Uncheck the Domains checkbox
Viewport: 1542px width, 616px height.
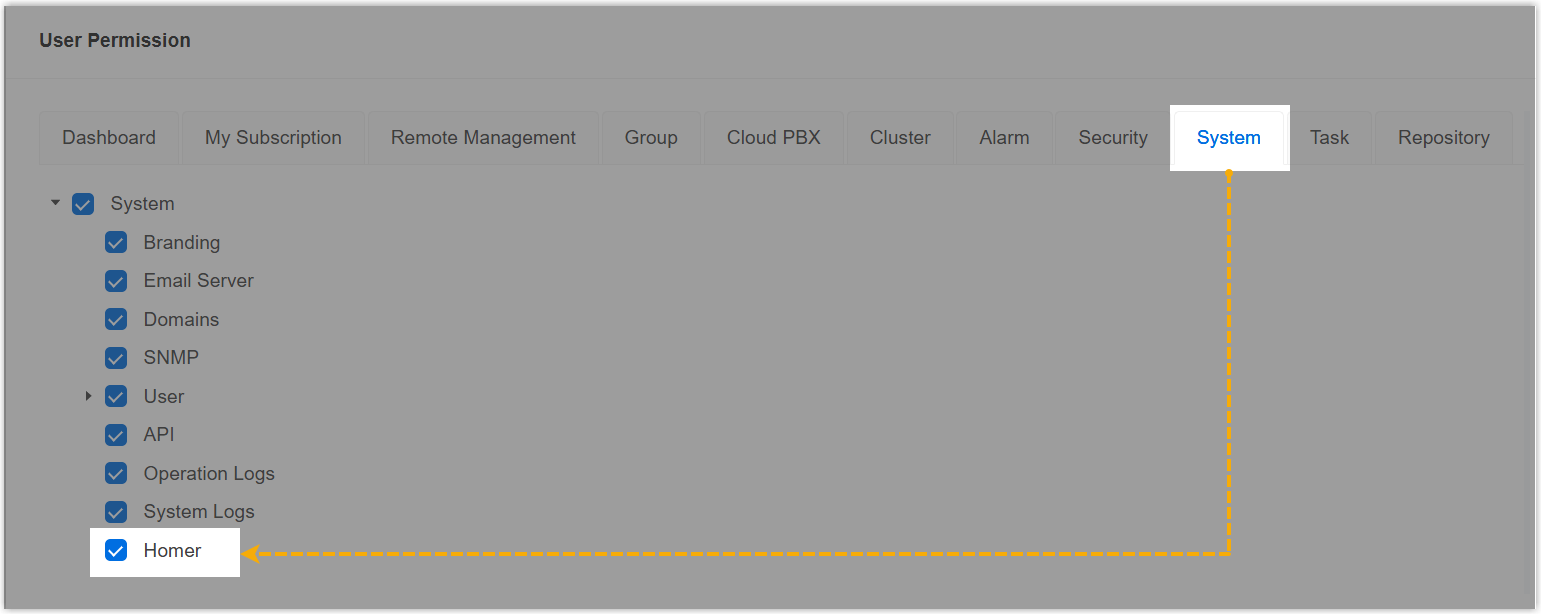pos(116,319)
